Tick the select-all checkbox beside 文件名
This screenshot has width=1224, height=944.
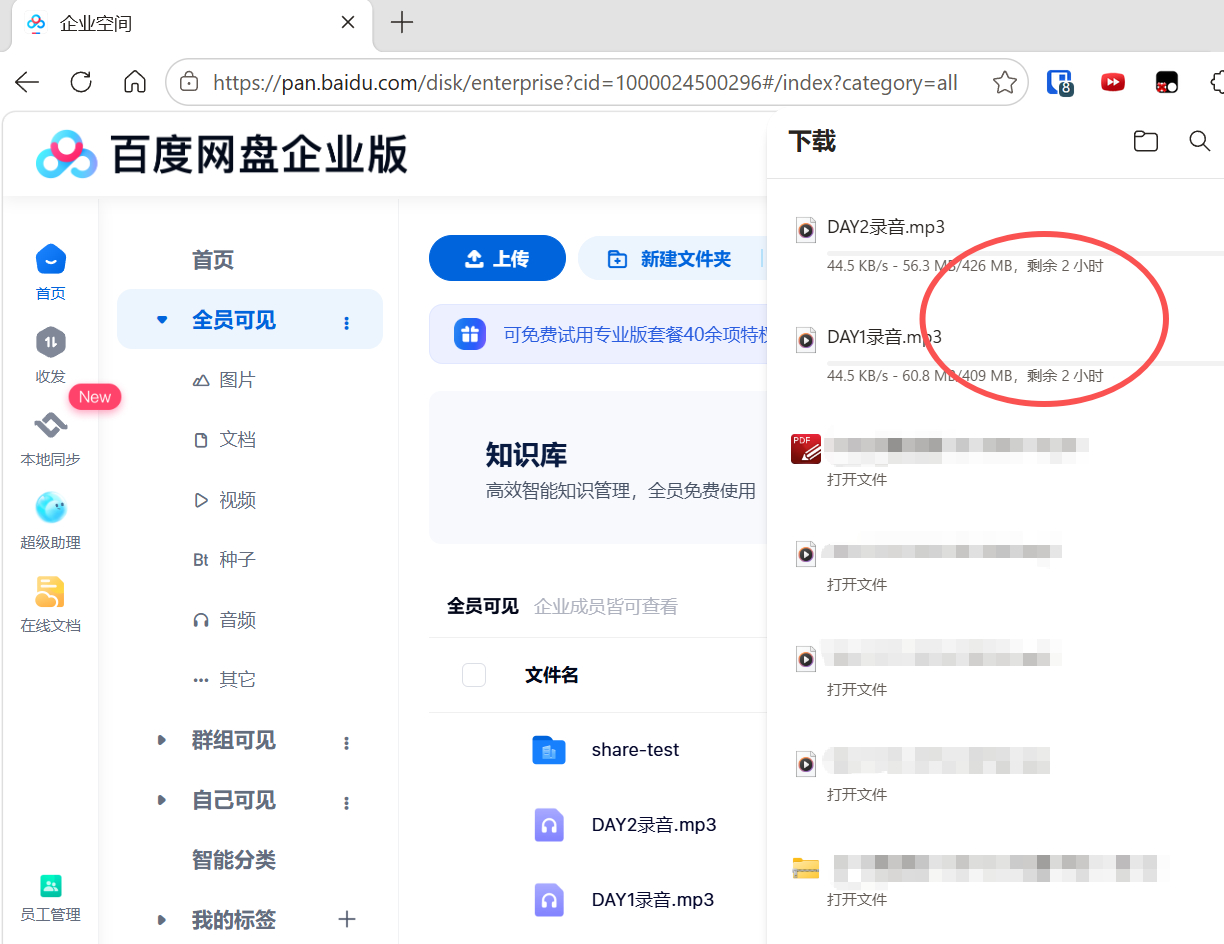(474, 675)
